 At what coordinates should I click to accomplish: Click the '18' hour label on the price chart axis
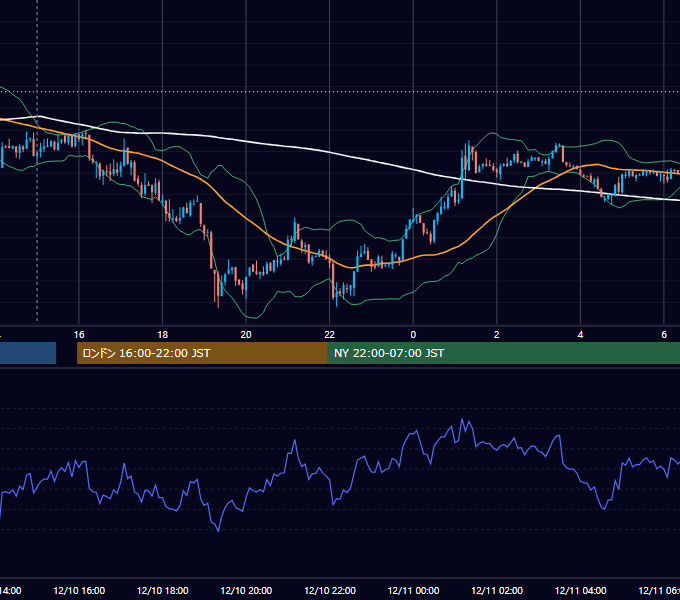click(162, 334)
